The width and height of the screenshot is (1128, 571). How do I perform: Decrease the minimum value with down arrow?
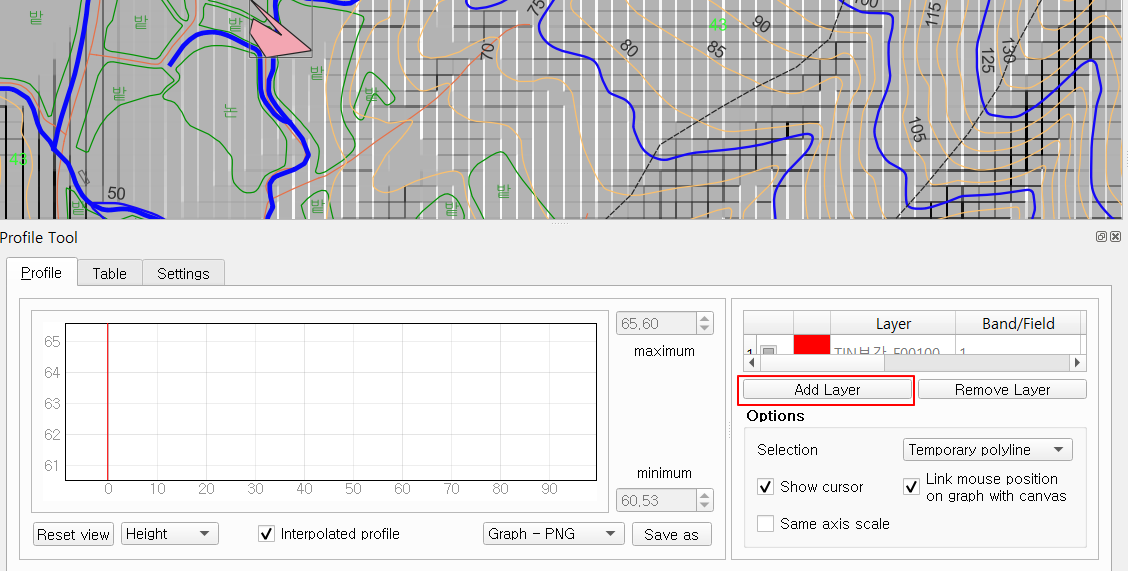click(x=705, y=506)
